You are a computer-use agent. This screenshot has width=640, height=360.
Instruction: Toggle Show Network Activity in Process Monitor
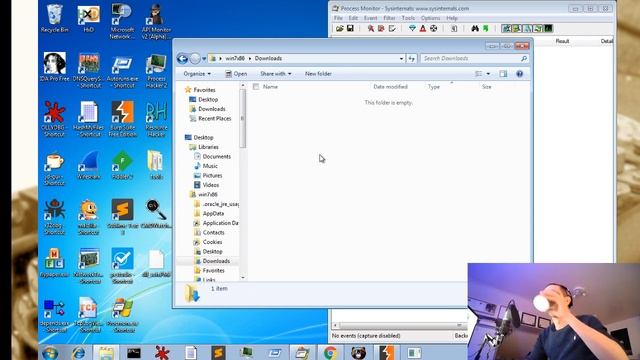pos(527,29)
